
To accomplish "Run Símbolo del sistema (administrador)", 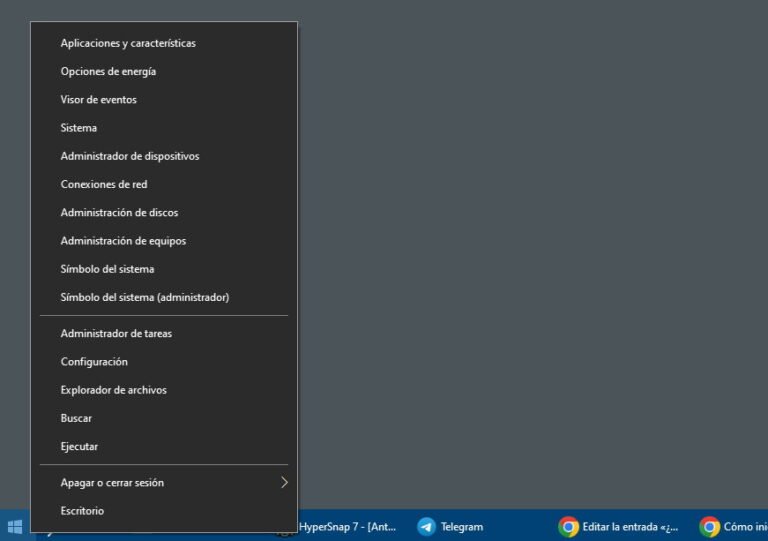I will 145,297.
